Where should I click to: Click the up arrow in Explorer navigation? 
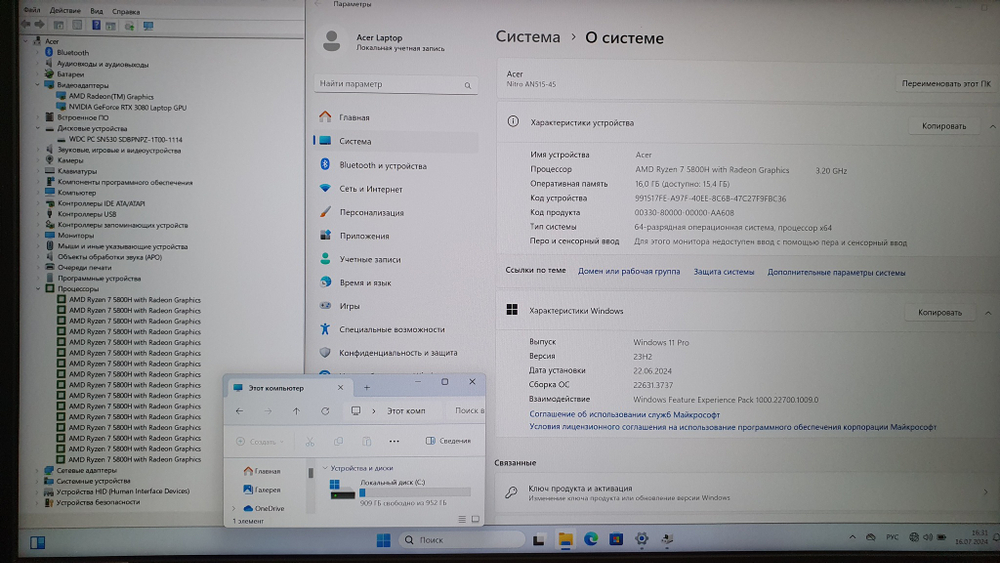[x=296, y=411]
